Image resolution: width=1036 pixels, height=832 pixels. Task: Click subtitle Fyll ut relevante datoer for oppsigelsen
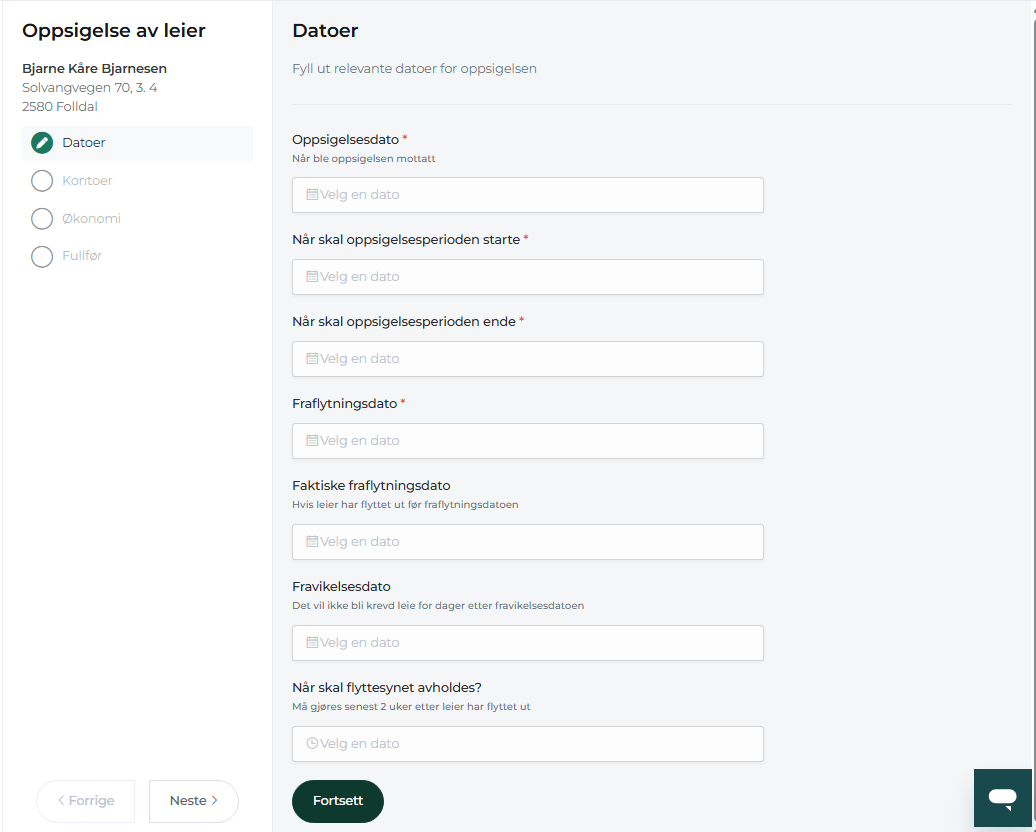[414, 69]
